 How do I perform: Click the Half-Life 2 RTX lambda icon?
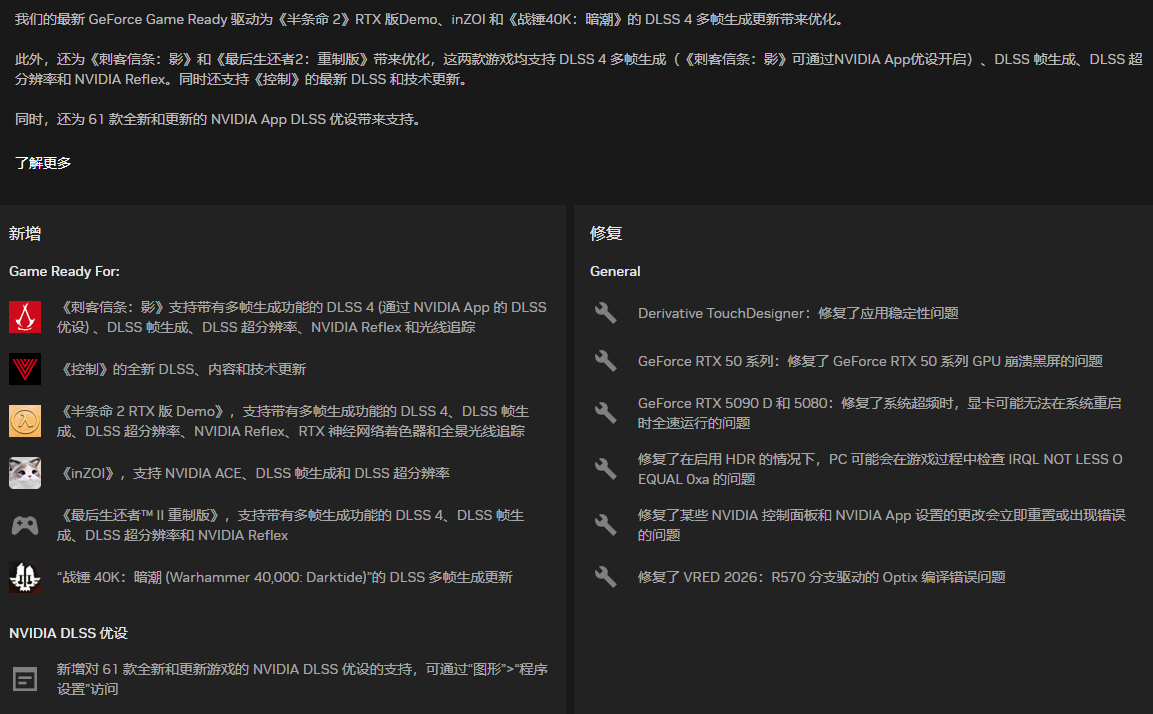pyautogui.click(x=24, y=421)
